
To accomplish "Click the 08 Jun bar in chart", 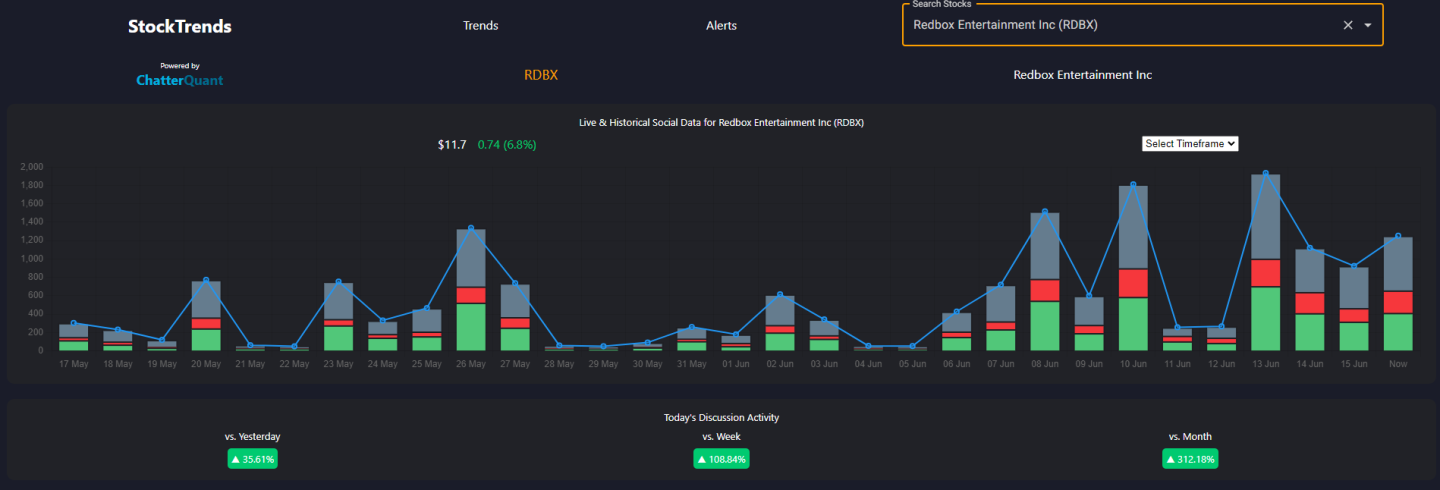I will pos(1045,281).
